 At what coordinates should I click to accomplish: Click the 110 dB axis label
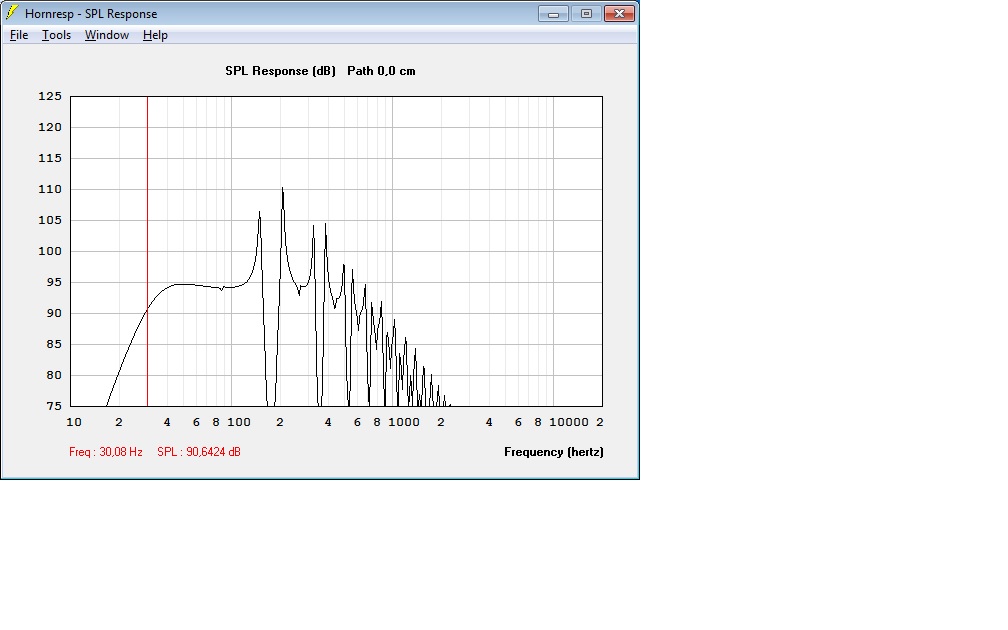50,189
